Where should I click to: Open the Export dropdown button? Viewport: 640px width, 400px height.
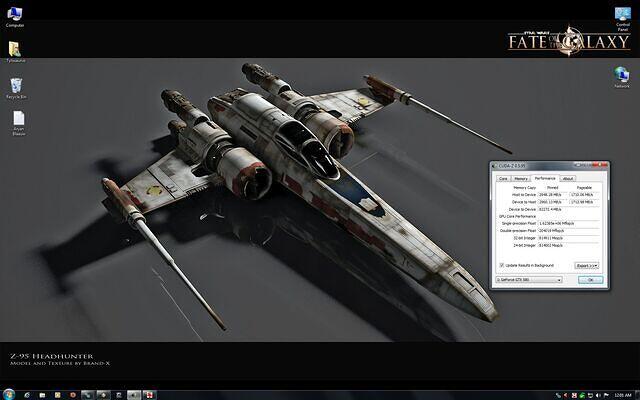pos(587,265)
